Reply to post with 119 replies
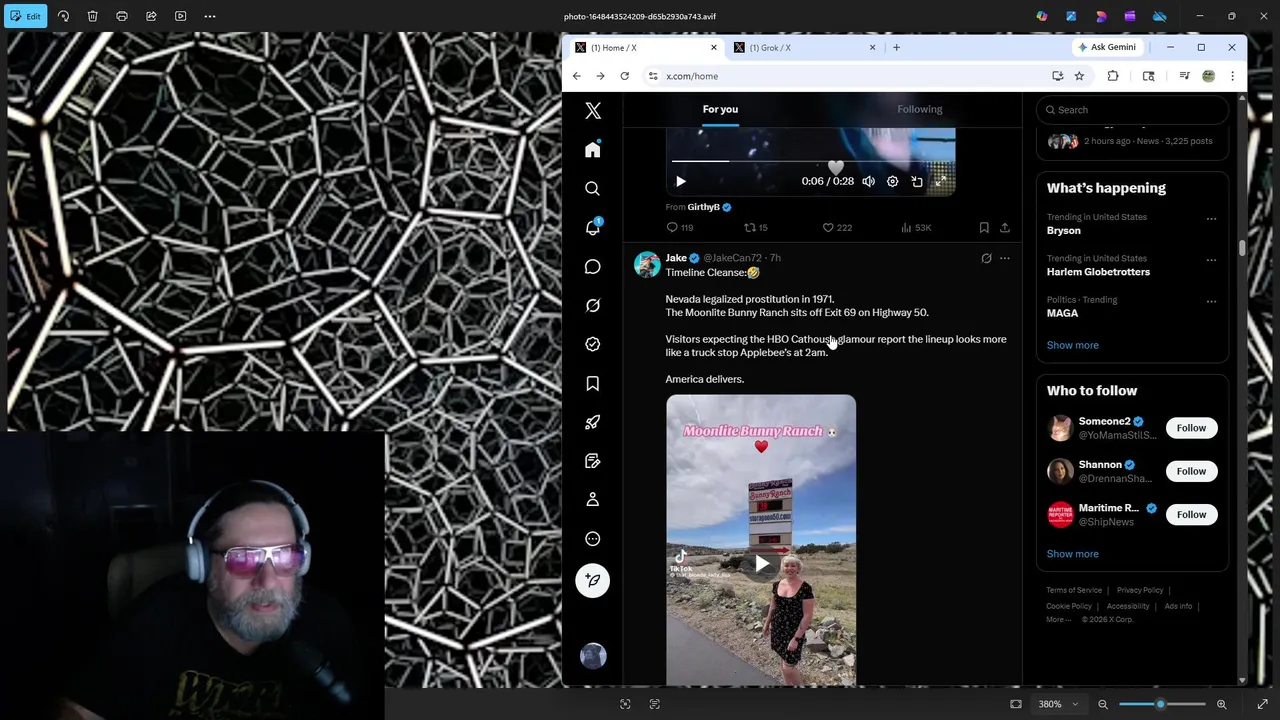 680,228
